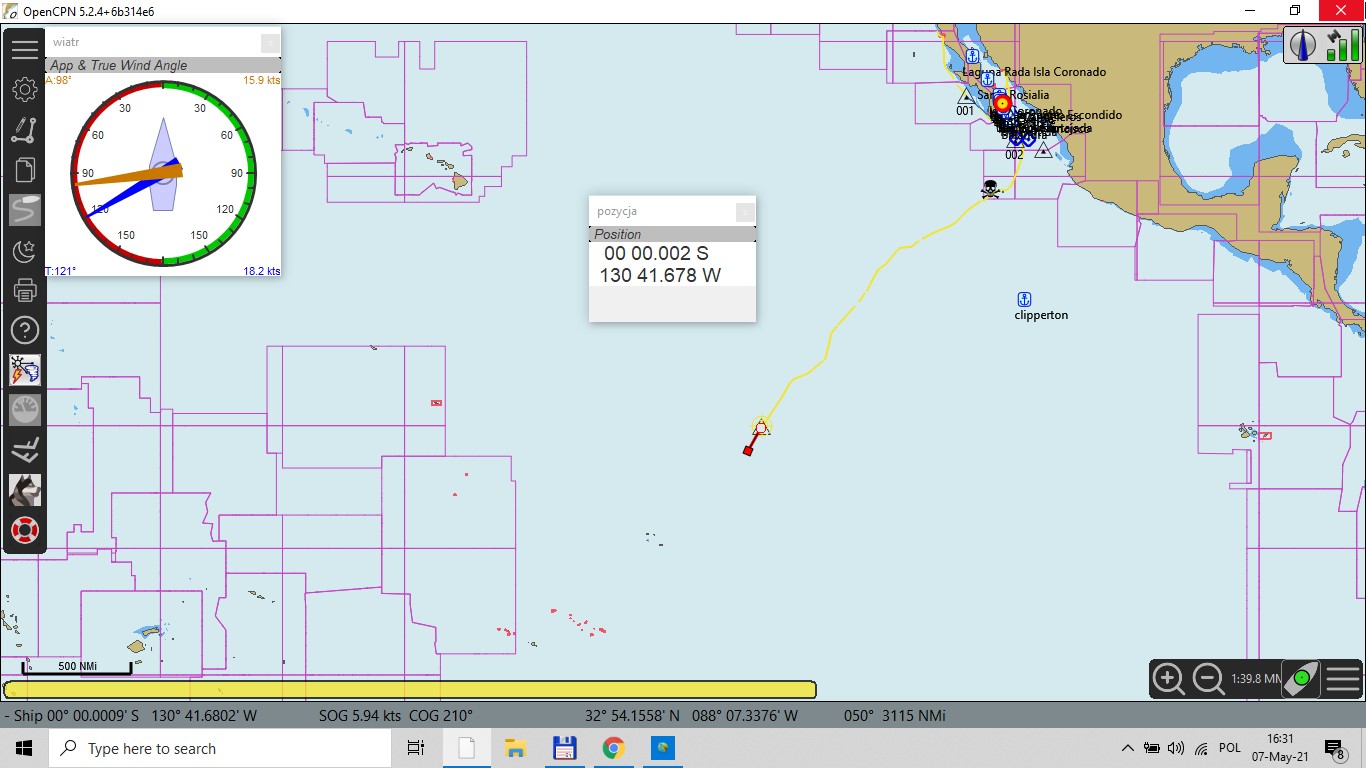Select the Create Route tool
The width and height of the screenshot is (1366, 768).
point(25,130)
